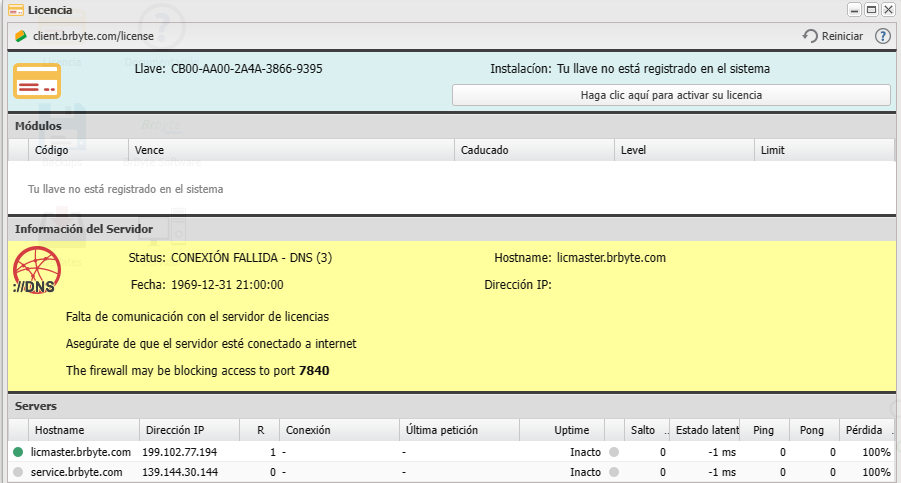
Task: Select the service.brbyte.com server row
Action: (300, 471)
